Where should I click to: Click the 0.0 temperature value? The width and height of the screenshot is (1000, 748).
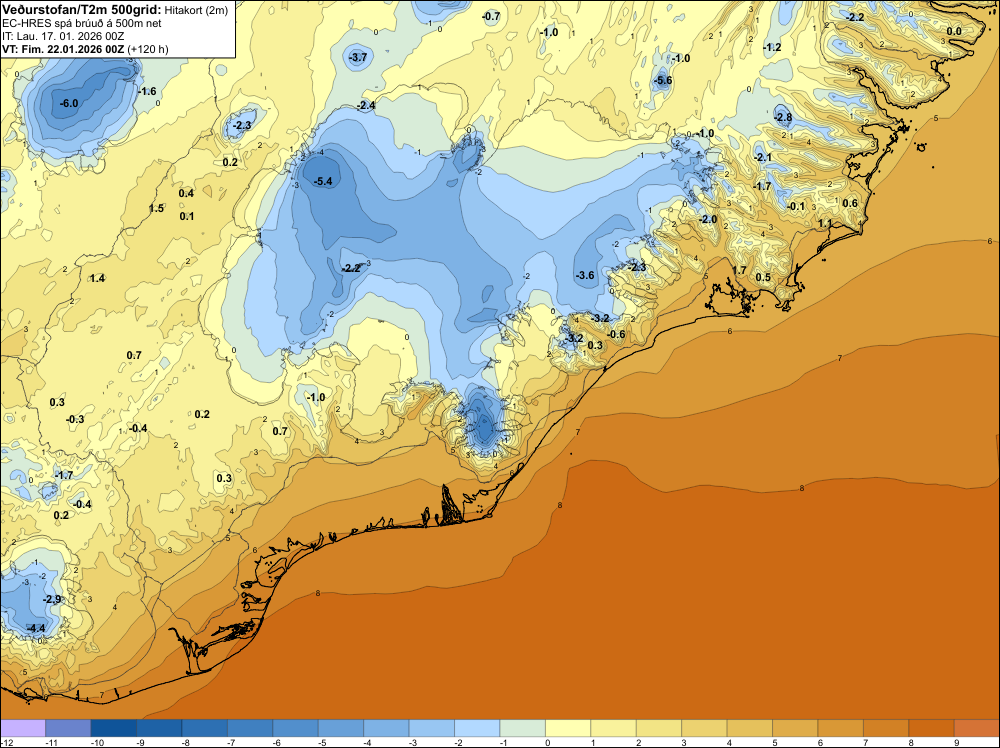[954, 32]
